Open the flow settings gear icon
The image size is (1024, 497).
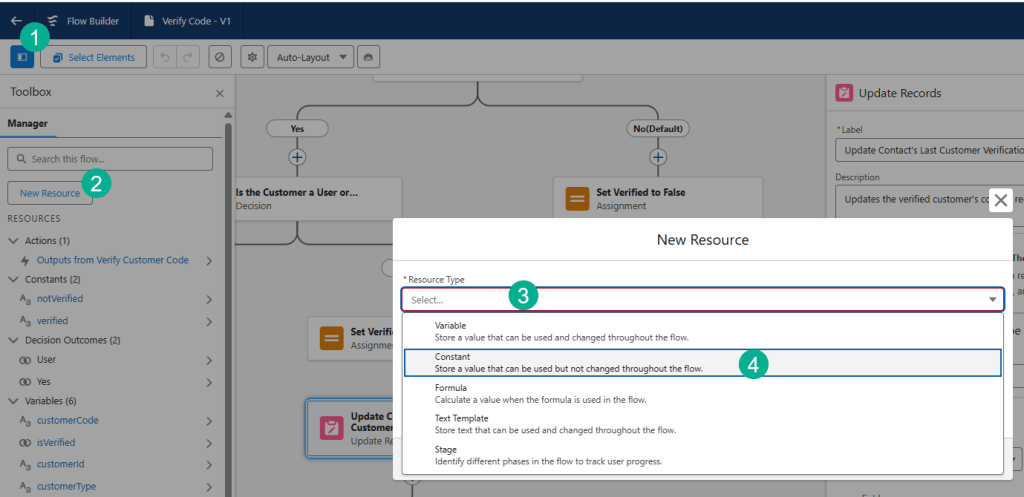(x=252, y=58)
